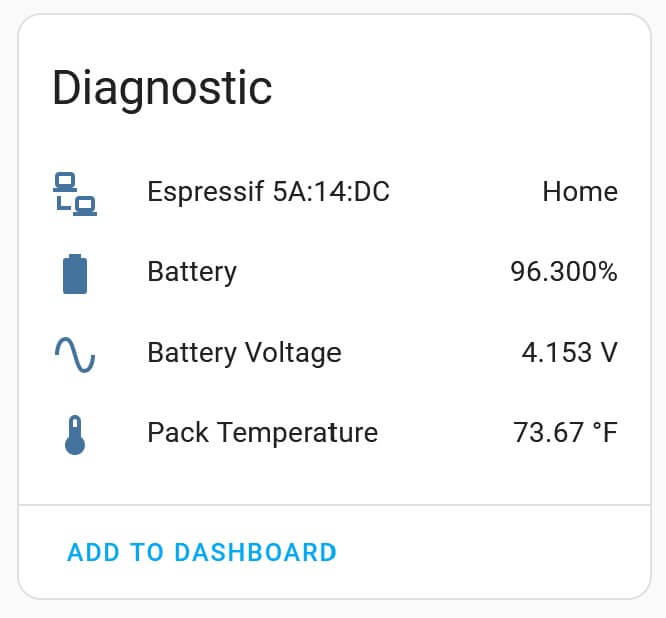Click the thermometer temperature icon
The image size is (666, 618).
tap(74, 434)
